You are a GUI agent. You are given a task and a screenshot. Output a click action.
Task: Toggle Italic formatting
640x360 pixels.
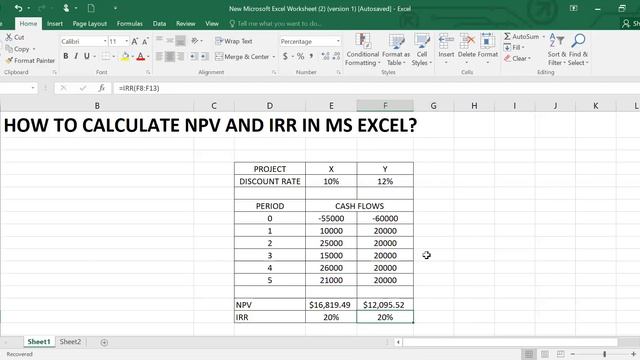76,56
